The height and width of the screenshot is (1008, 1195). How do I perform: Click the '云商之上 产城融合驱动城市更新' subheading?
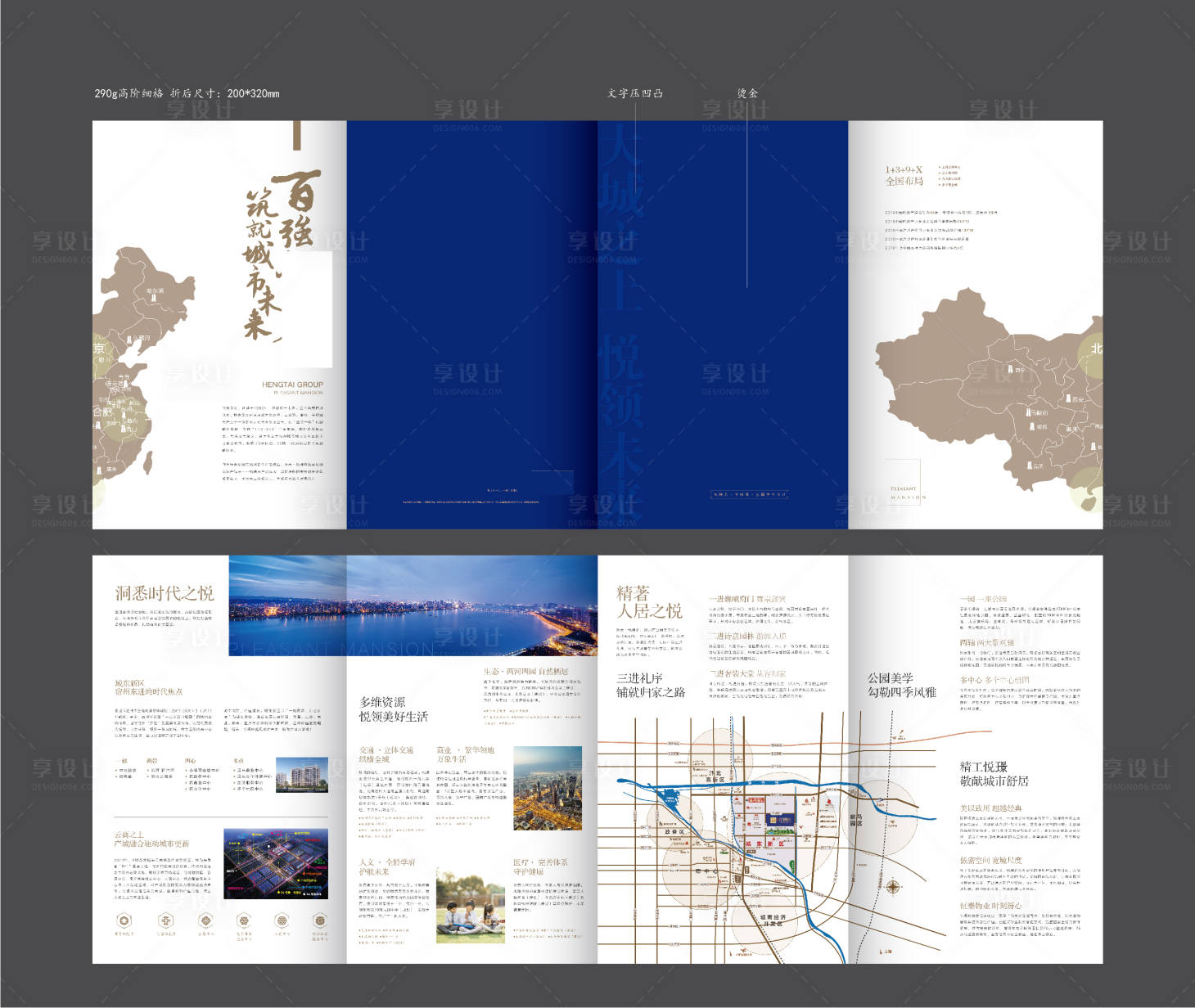pos(151,839)
